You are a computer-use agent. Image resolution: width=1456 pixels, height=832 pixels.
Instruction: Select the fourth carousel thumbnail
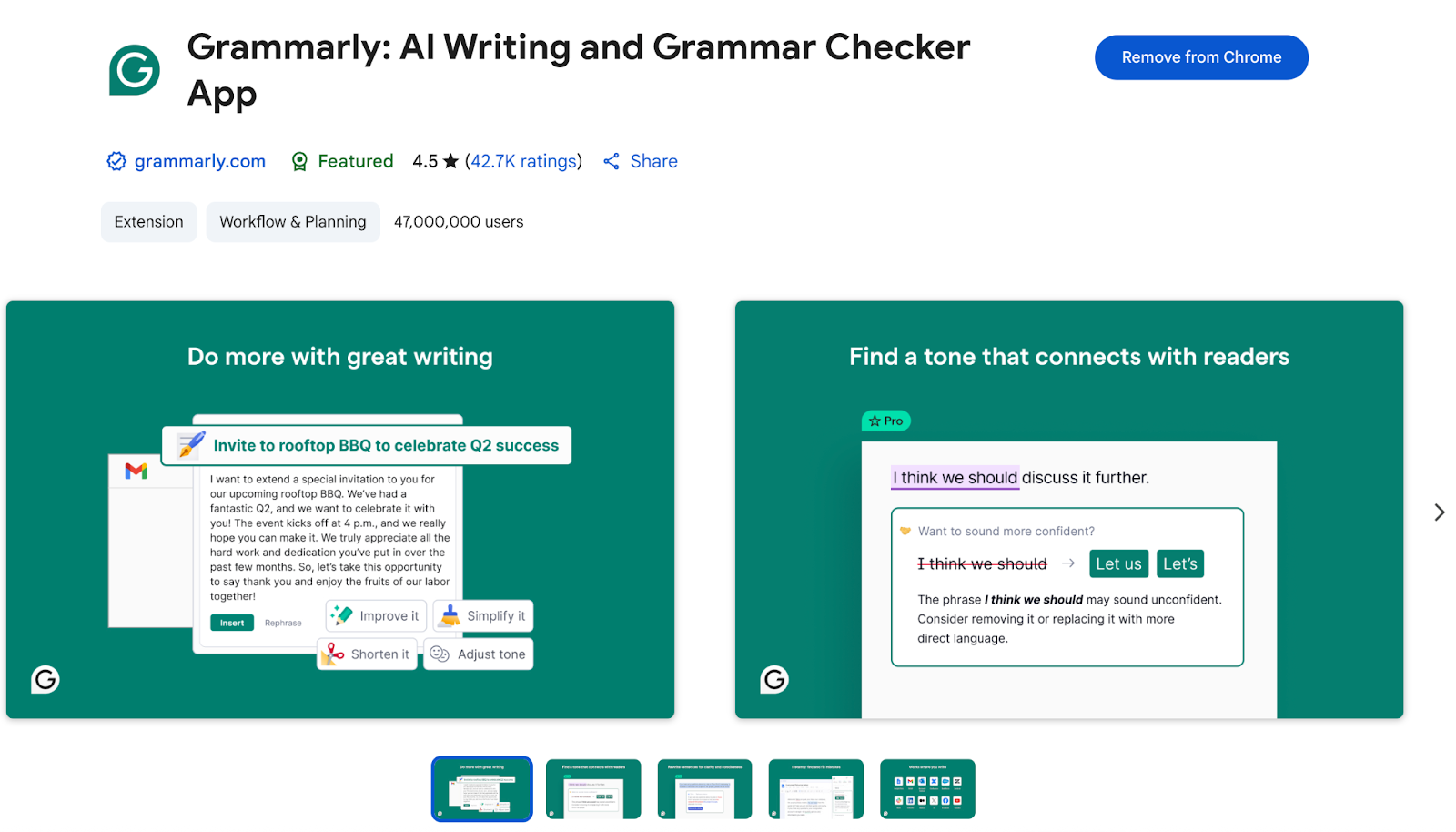(x=815, y=789)
